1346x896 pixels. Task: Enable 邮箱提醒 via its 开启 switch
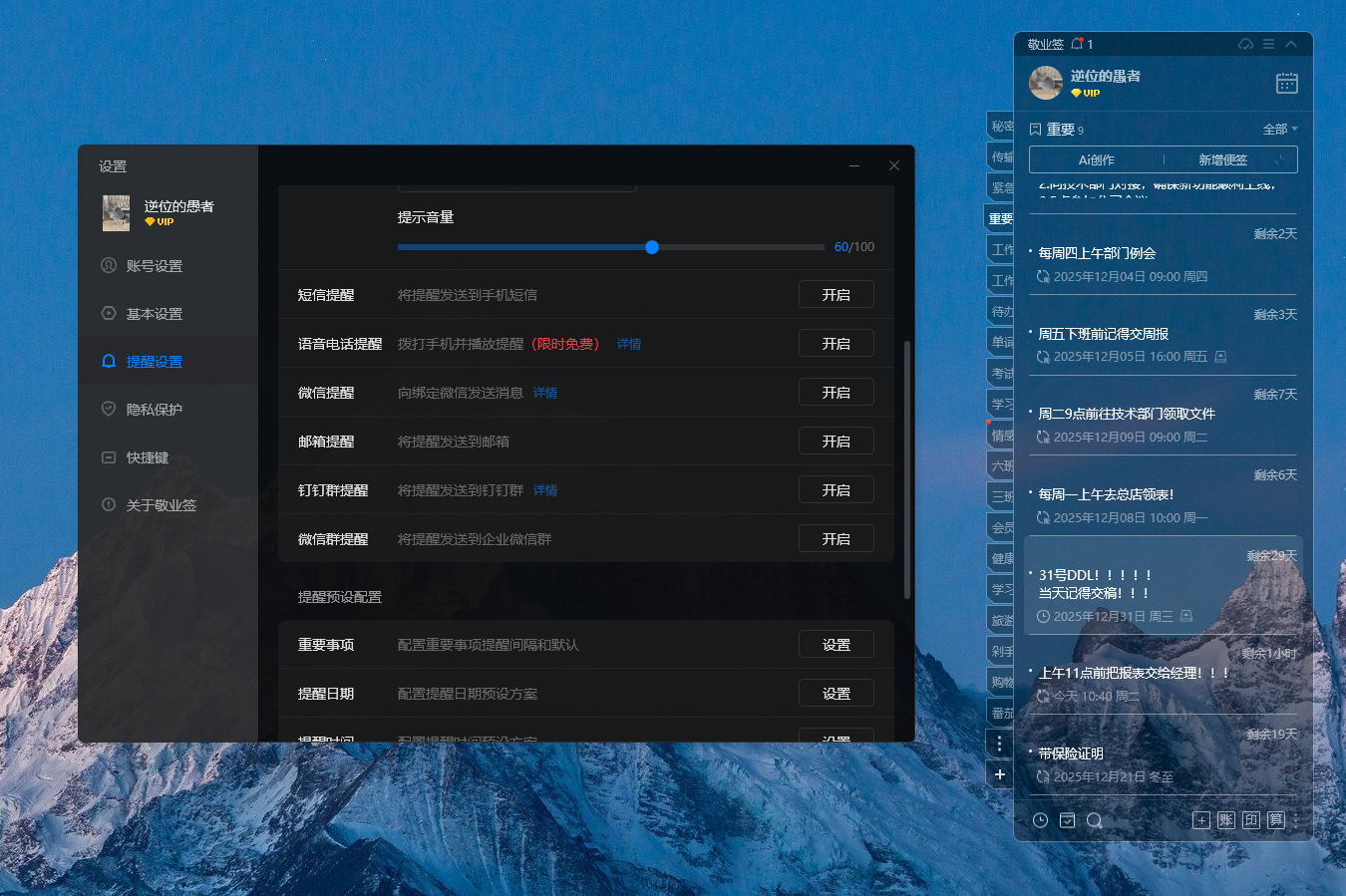click(836, 441)
